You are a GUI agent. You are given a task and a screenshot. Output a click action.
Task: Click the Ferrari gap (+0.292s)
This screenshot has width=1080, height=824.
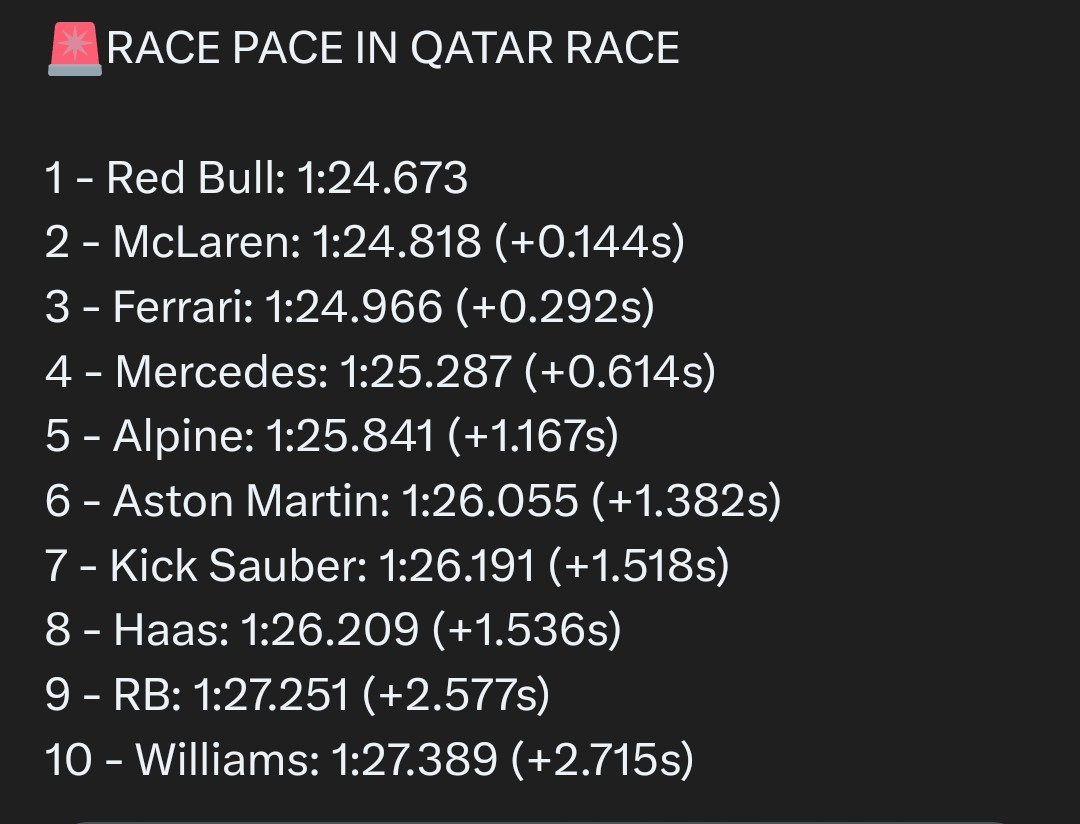[555, 307]
